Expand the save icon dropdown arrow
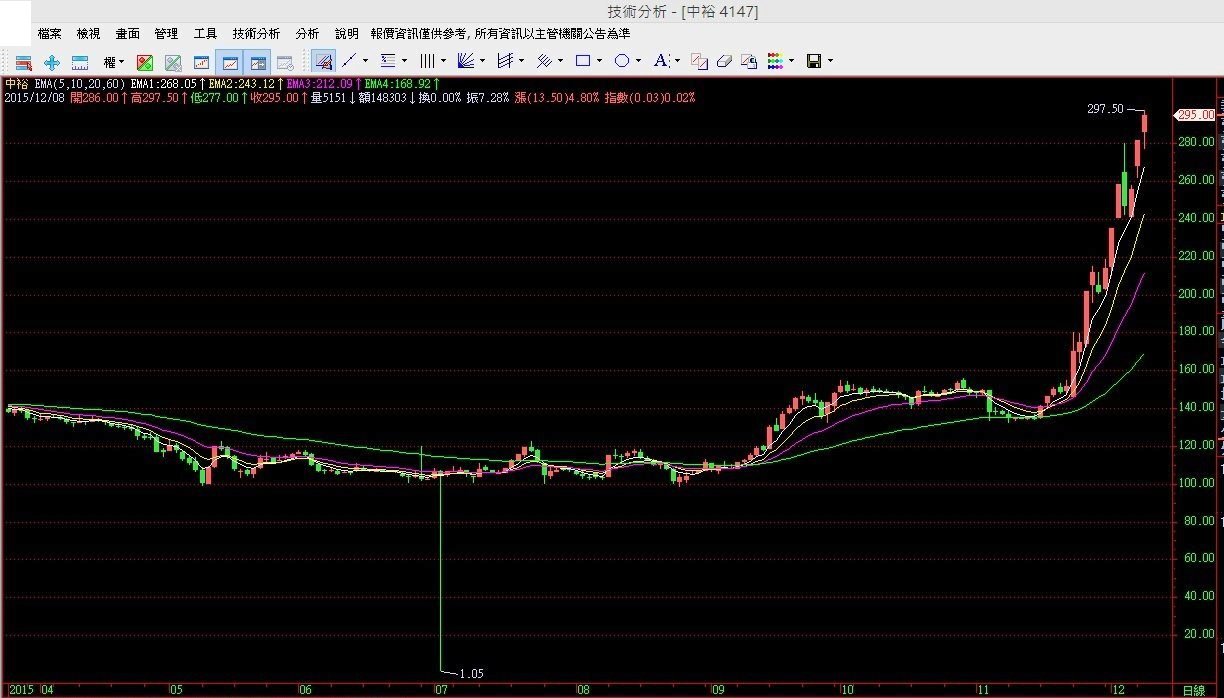 pos(830,62)
